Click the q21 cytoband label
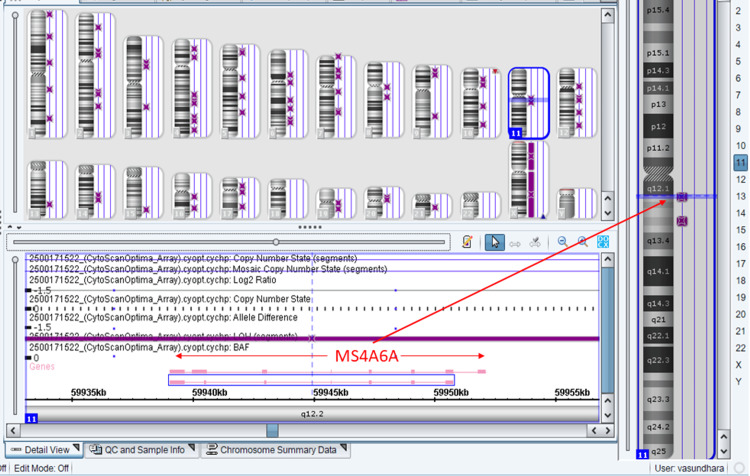Viewport: 750px width, 476px height. (658, 320)
